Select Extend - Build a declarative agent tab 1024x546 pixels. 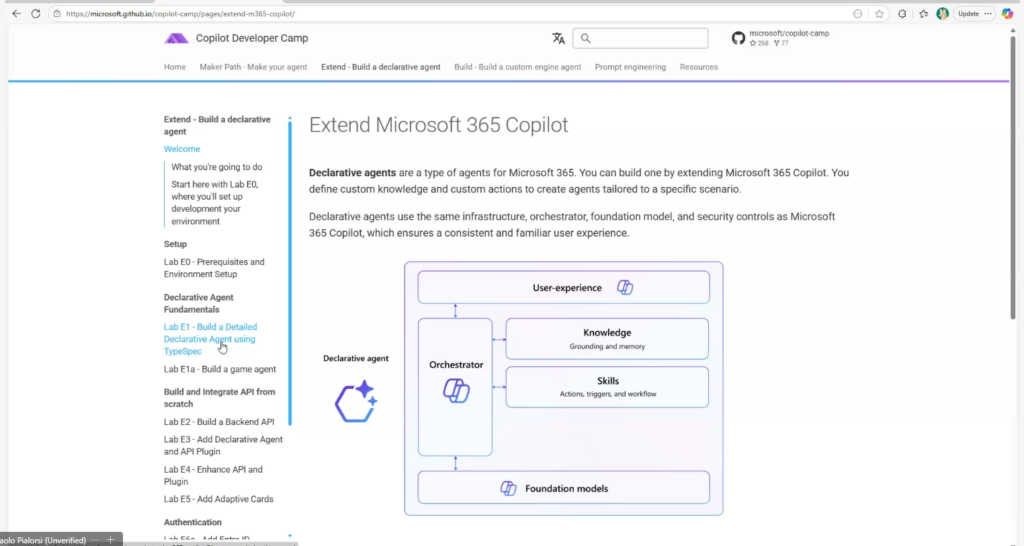(x=381, y=67)
